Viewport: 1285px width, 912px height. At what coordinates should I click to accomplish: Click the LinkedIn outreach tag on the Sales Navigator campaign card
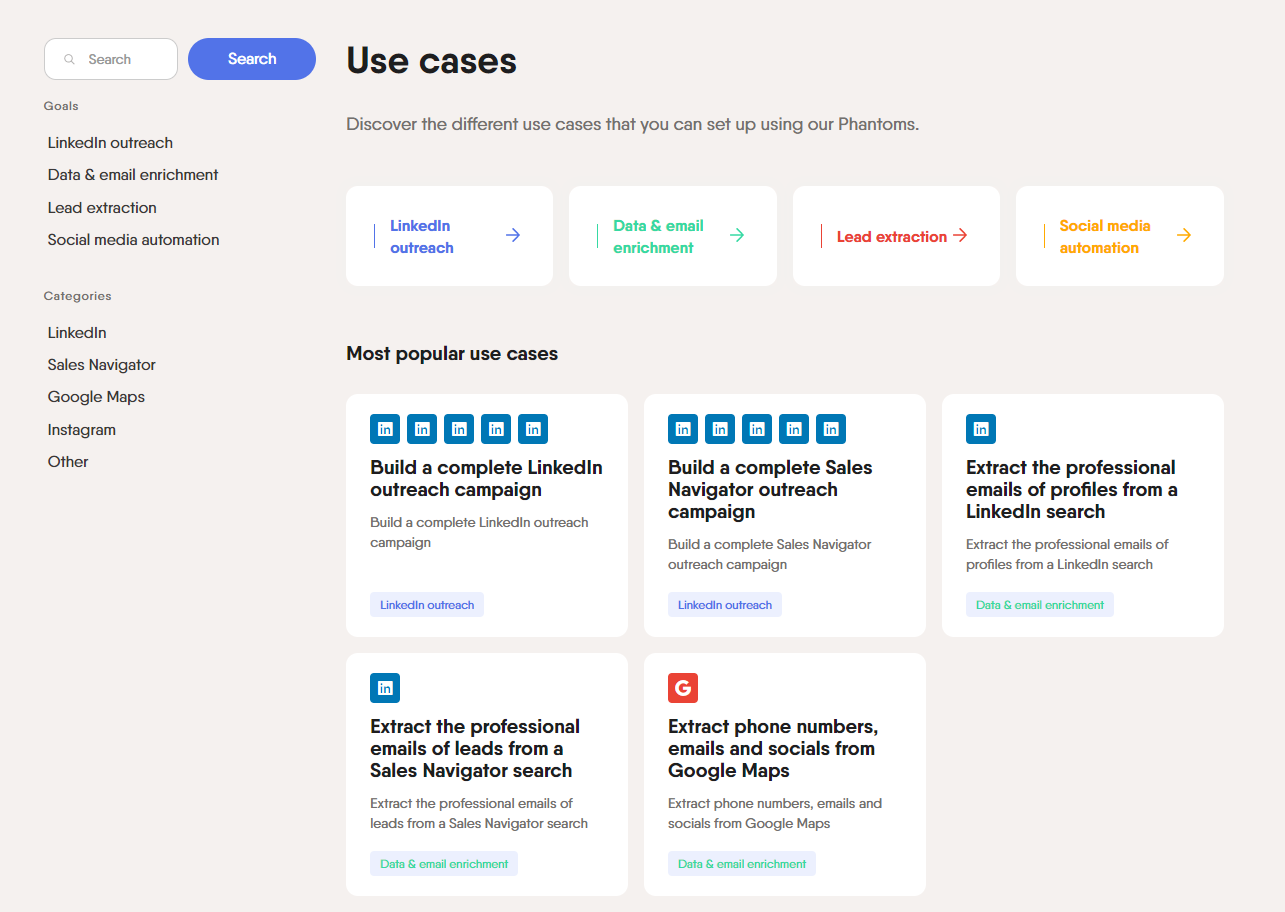(x=725, y=605)
